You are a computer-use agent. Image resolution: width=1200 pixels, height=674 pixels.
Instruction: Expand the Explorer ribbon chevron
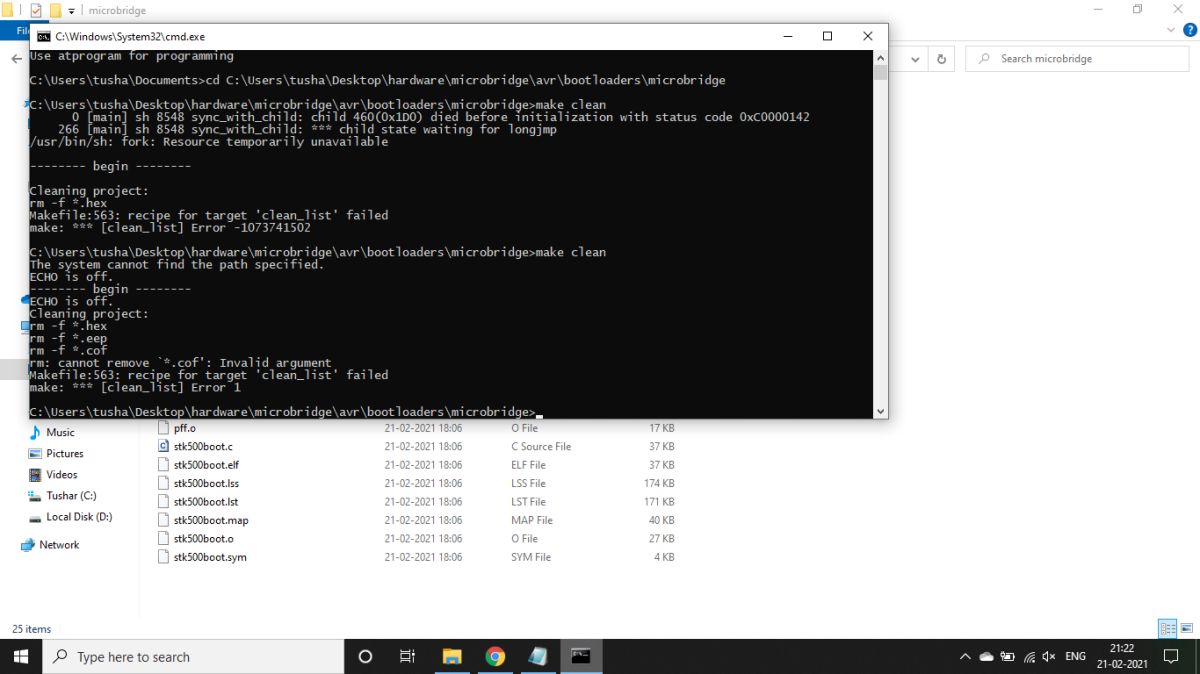tap(1173, 31)
